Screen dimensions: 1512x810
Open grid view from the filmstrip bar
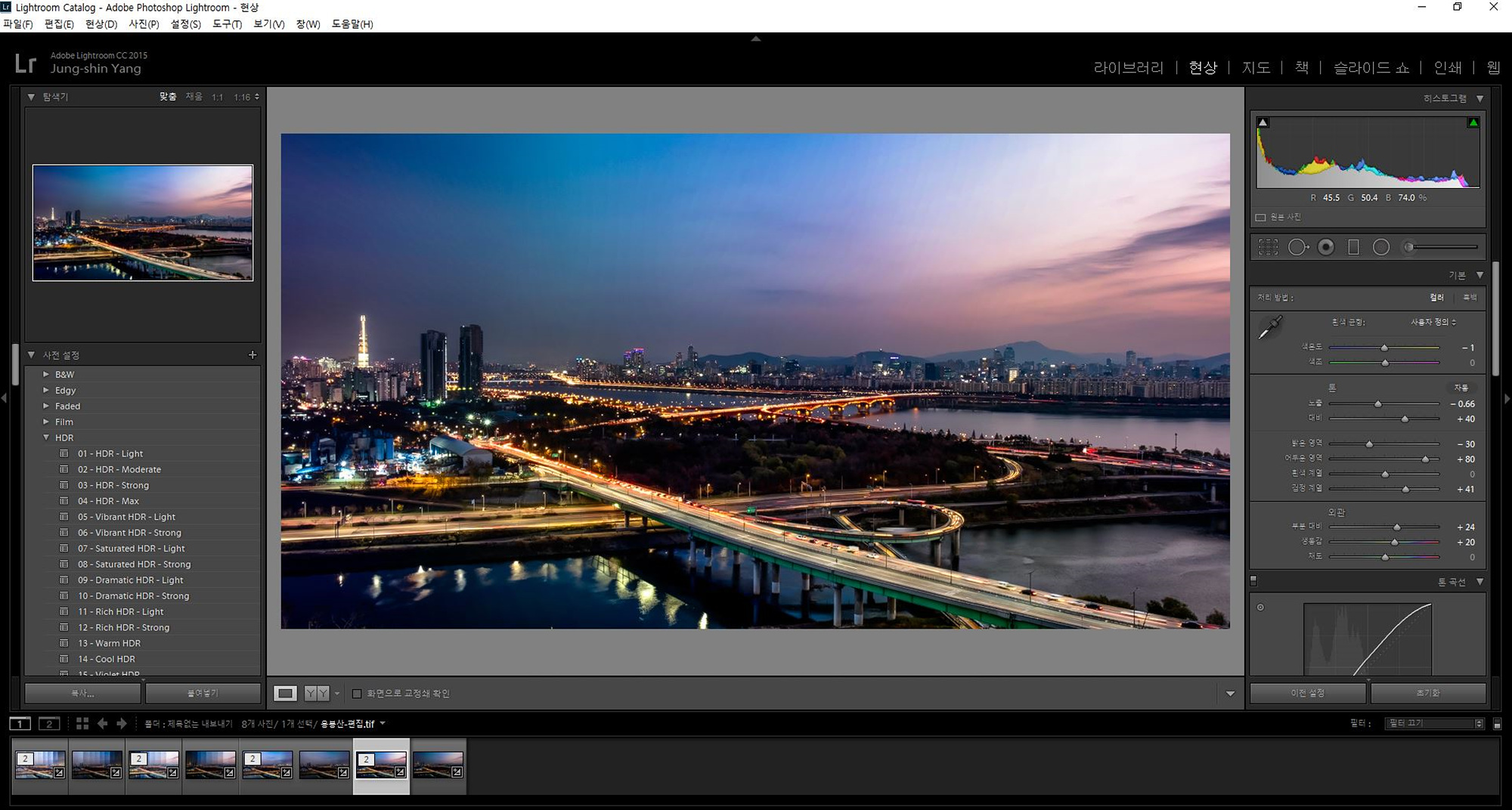click(82, 724)
